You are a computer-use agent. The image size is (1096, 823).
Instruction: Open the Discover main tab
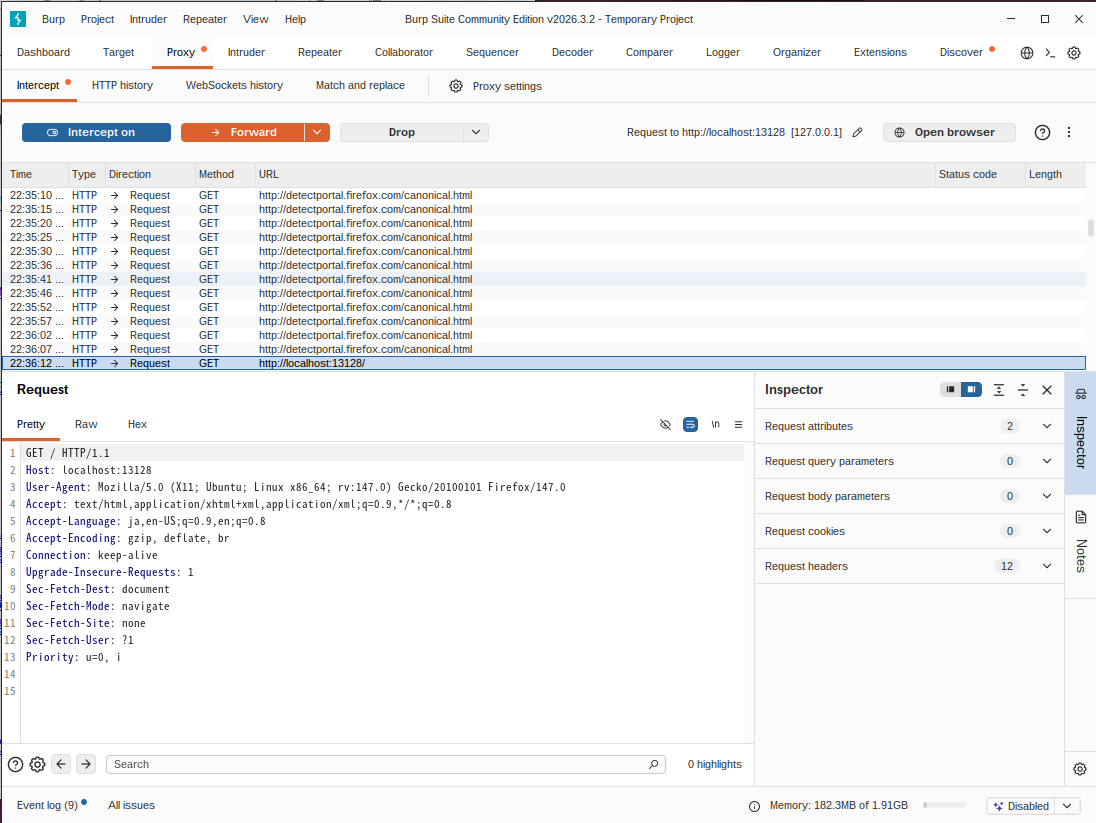click(x=961, y=52)
